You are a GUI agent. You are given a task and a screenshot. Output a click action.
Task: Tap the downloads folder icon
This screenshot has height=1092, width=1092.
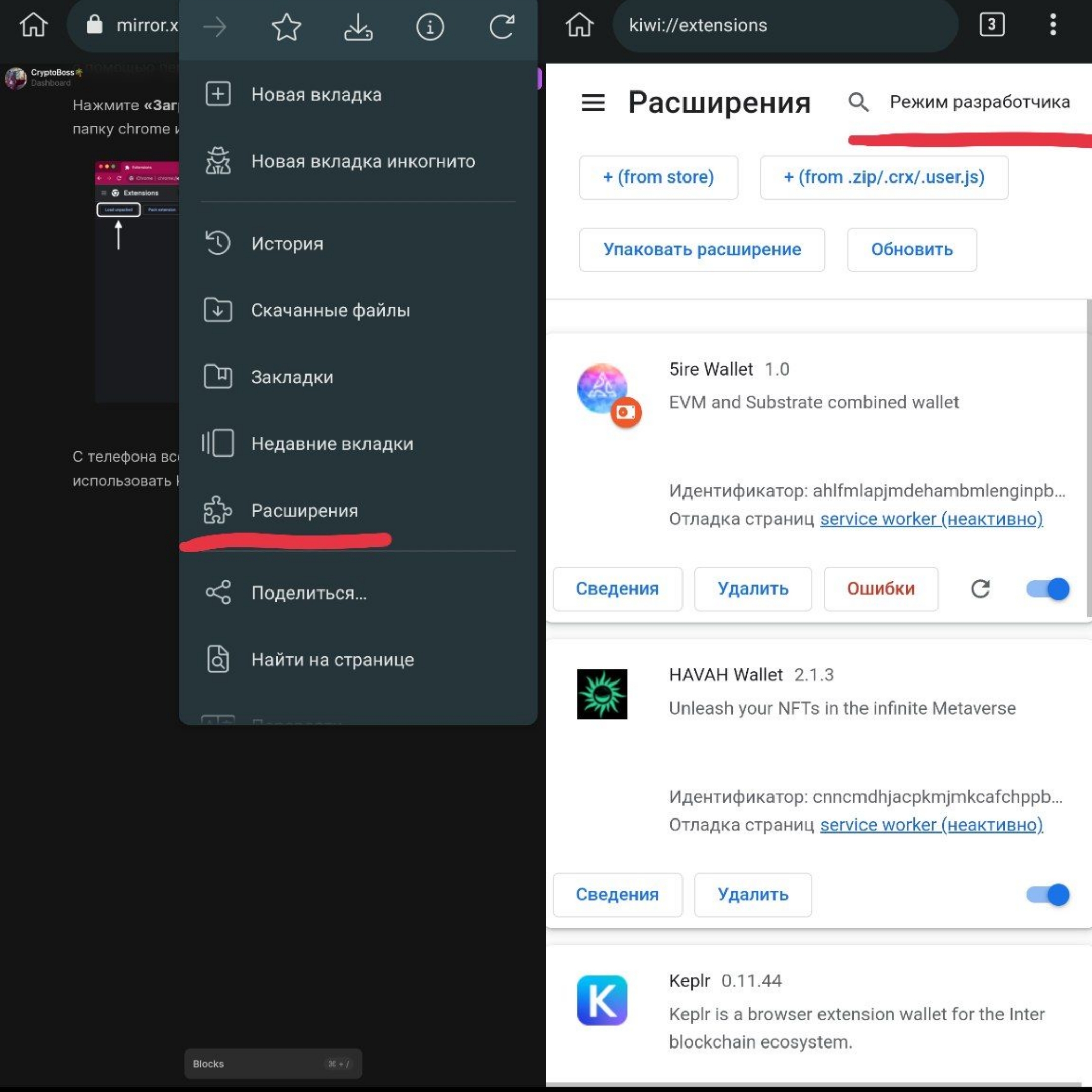click(x=217, y=310)
